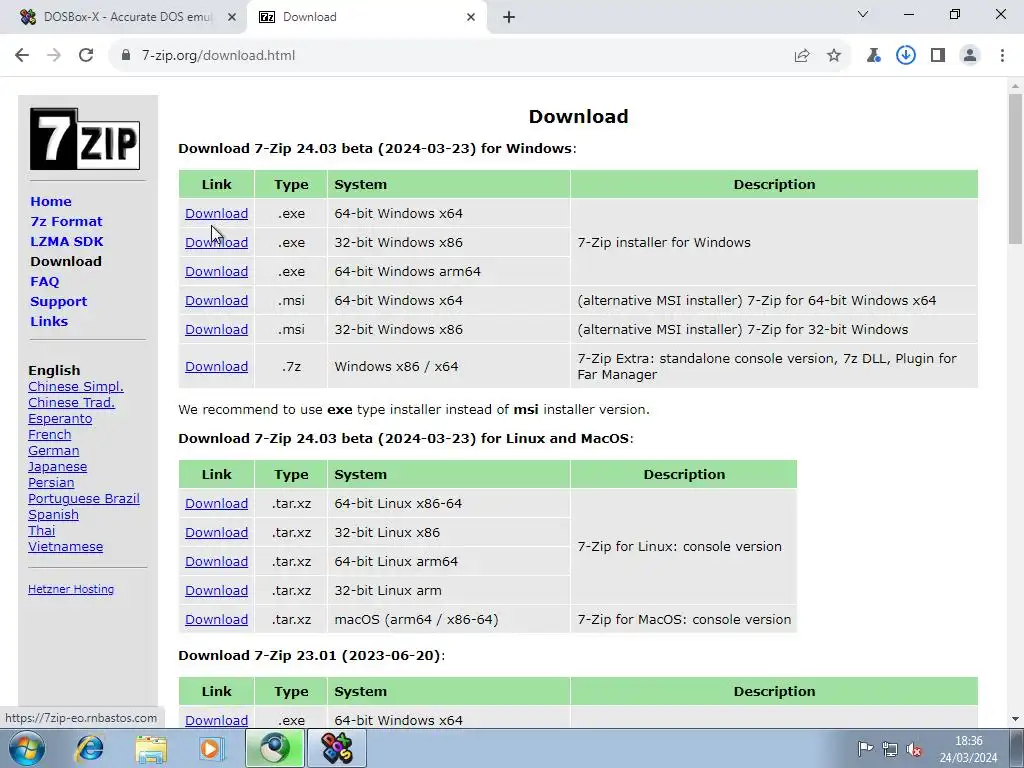
Task: Close the DOSBox-X tab
Action: click(x=232, y=17)
